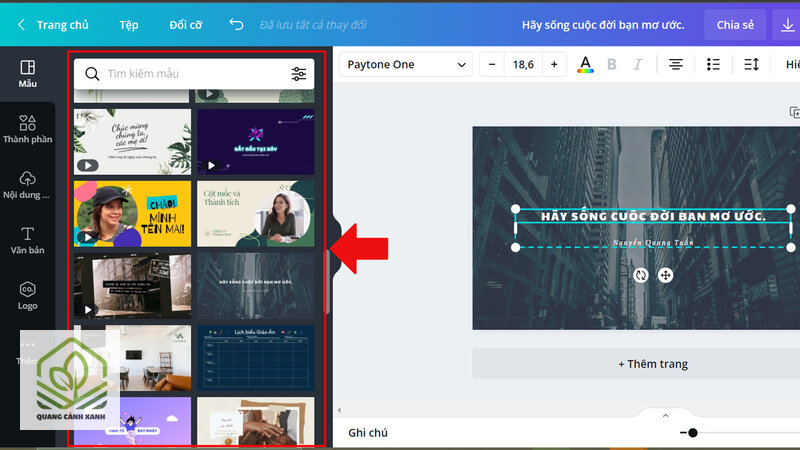The height and width of the screenshot is (450, 800).
Task: Open line spacing options
Action: coord(752,64)
